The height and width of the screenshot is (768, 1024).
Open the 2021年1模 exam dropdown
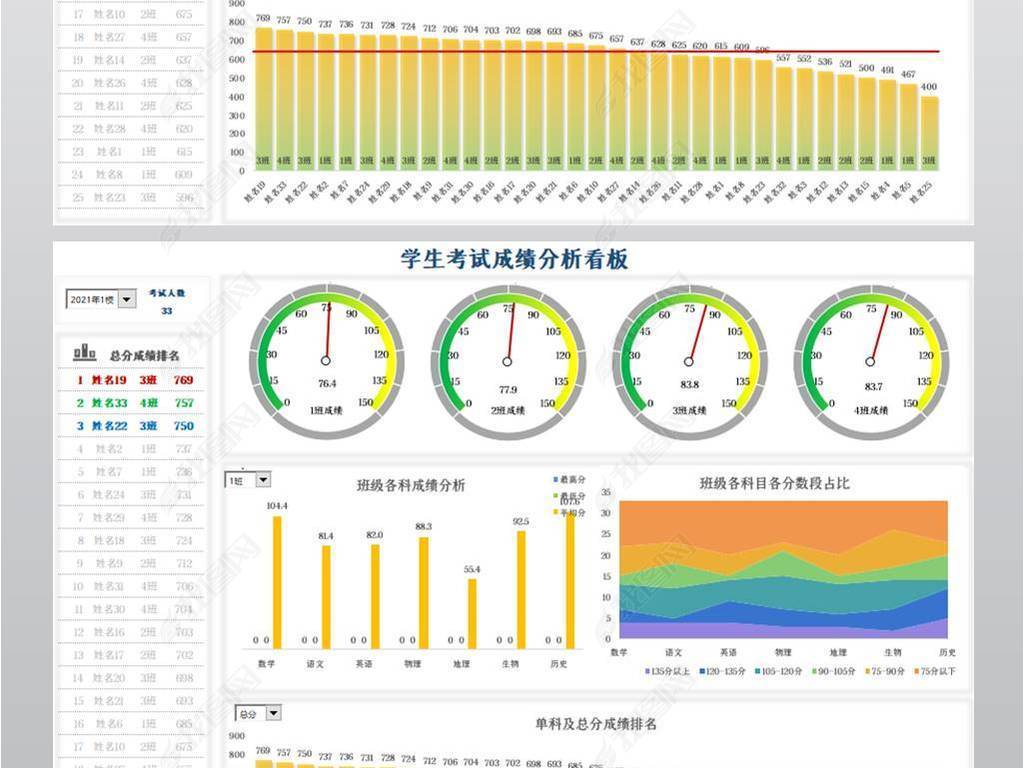coord(127,300)
